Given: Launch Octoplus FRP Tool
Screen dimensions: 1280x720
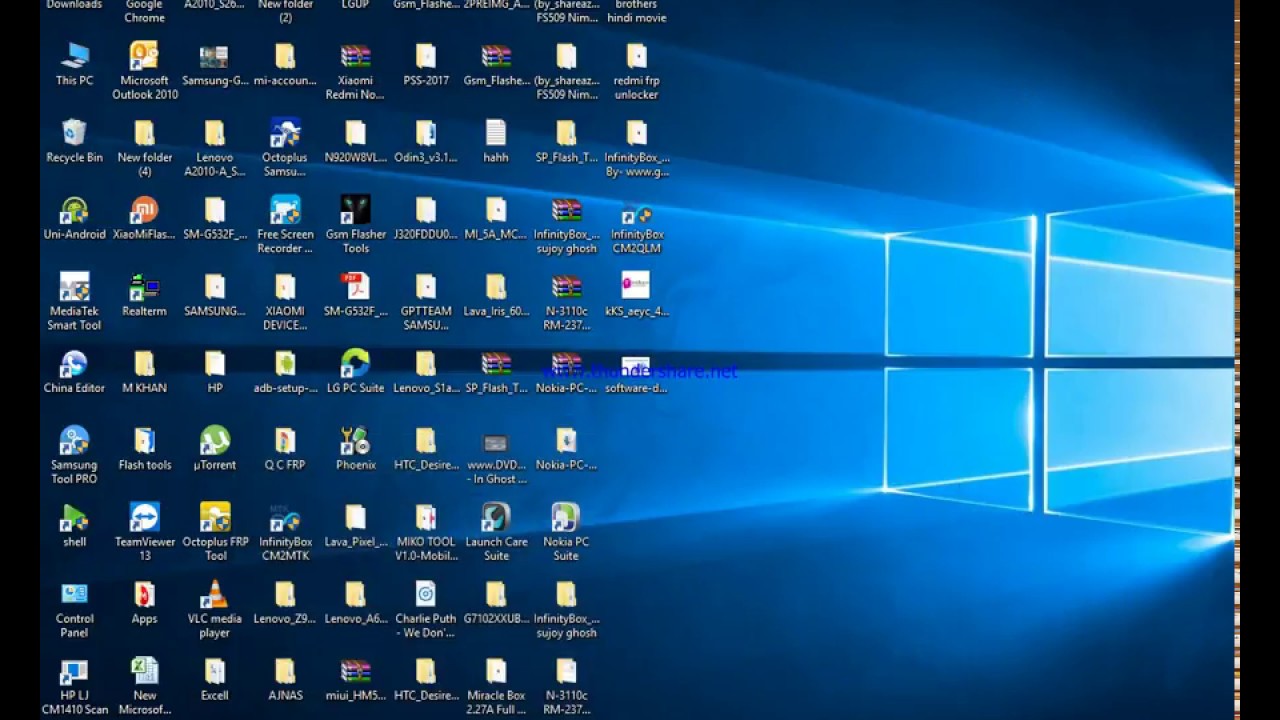Looking at the screenshot, I should point(215,532).
